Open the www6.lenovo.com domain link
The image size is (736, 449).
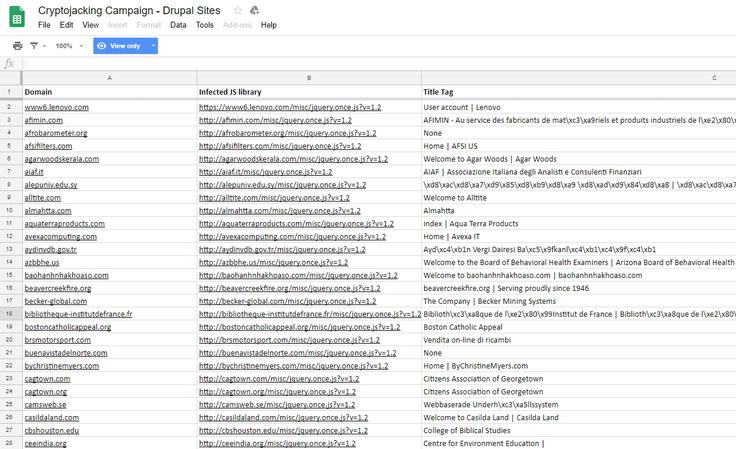[x=56, y=107]
